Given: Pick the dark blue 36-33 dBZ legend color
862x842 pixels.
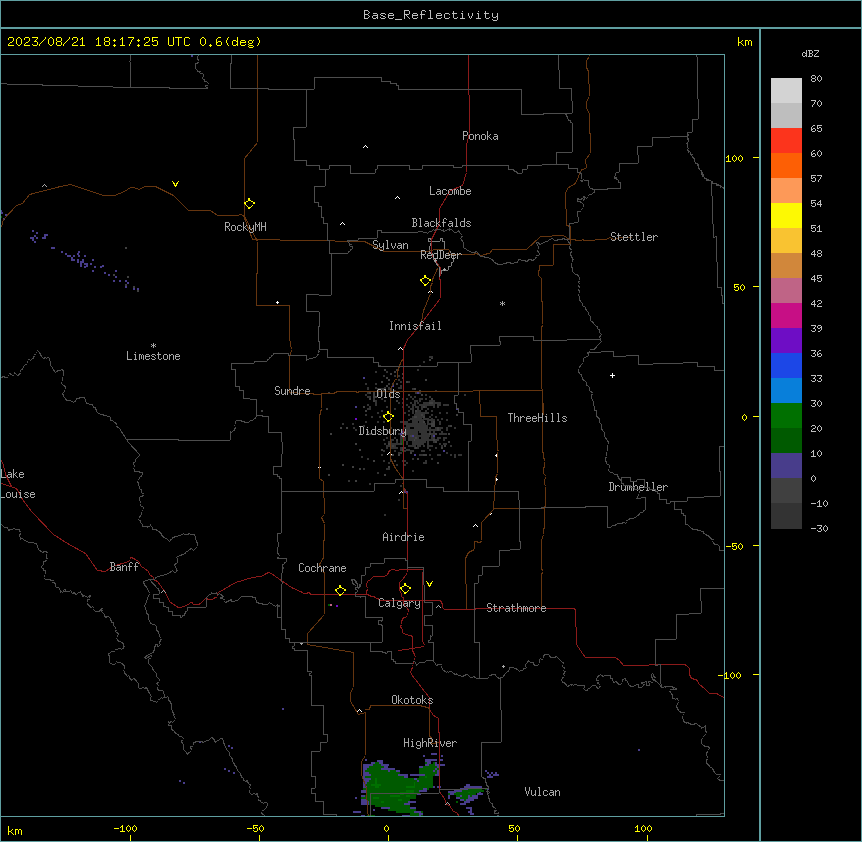Looking at the screenshot, I should (x=786, y=365).
